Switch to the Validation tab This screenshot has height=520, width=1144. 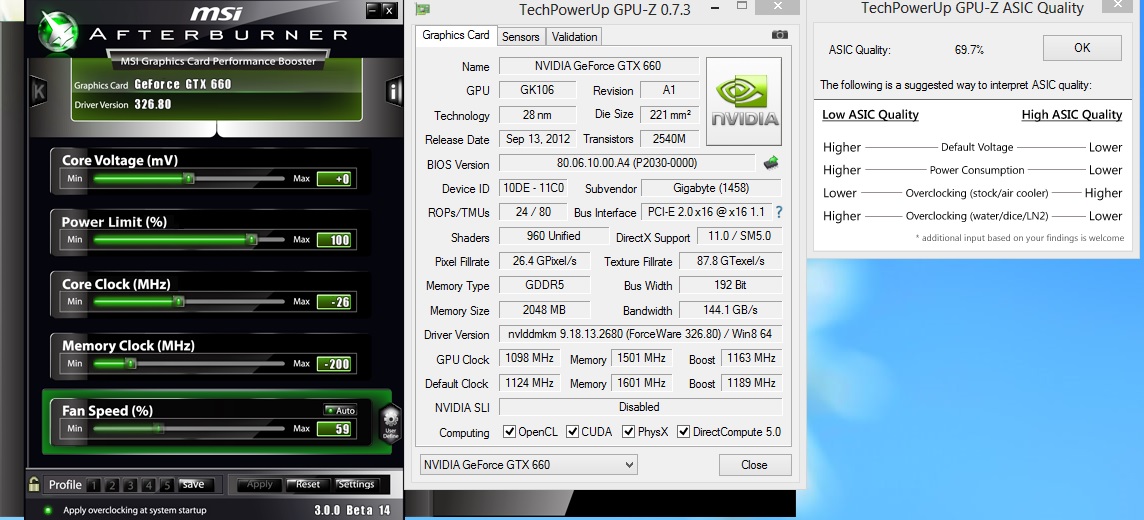pos(574,36)
